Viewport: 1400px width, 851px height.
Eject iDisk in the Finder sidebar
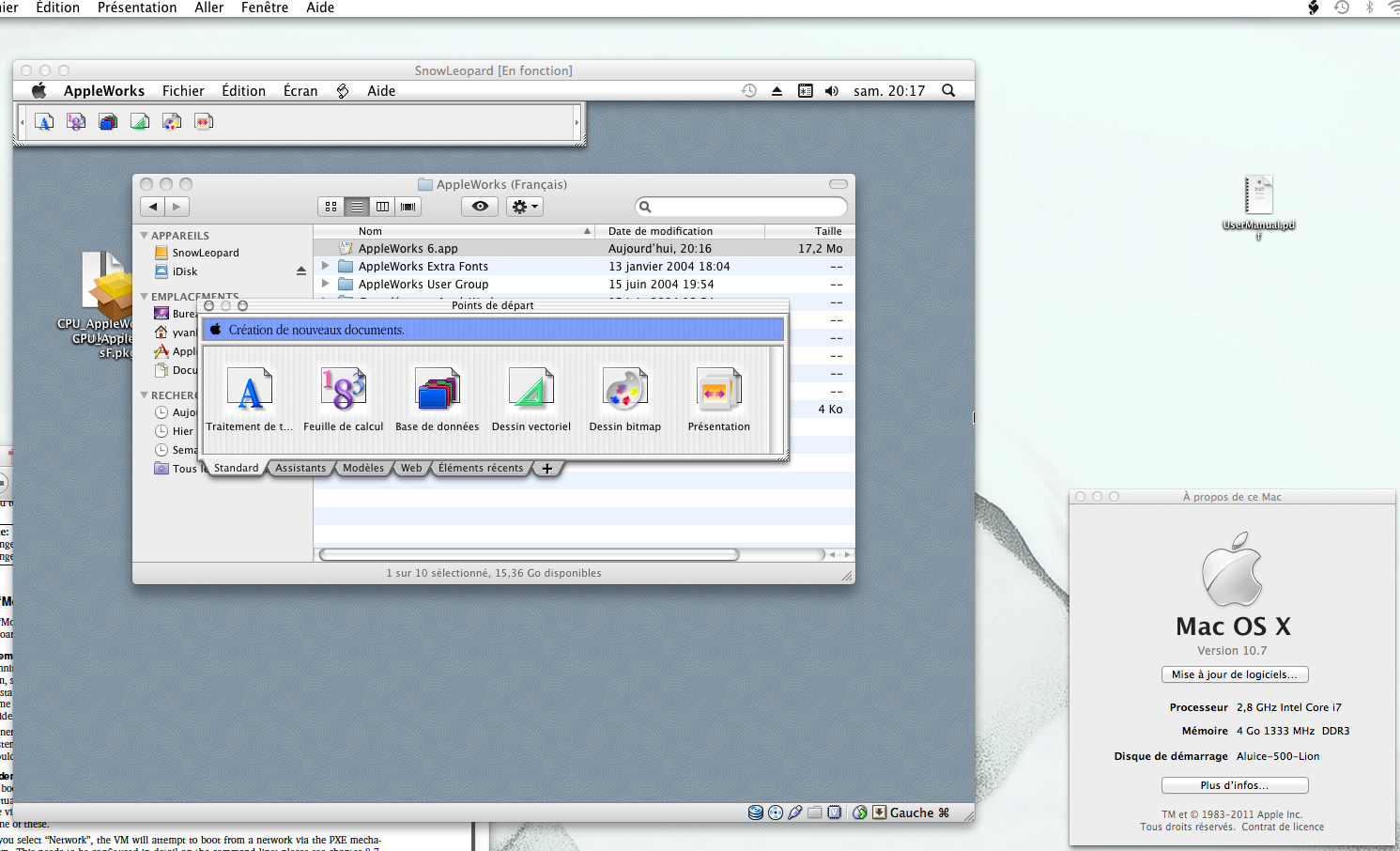(x=301, y=271)
